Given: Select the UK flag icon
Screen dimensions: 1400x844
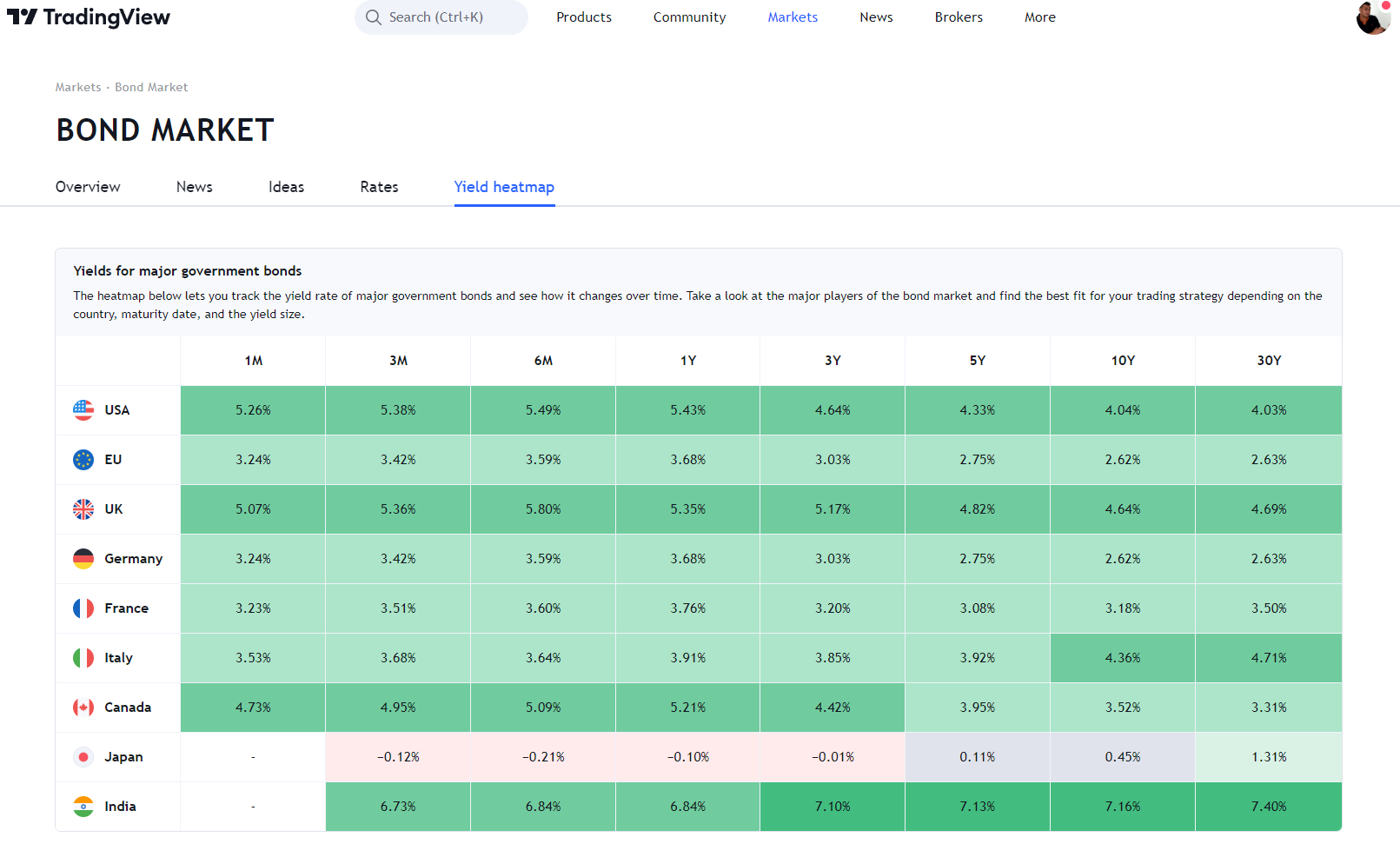Looking at the screenshot, I should coord(83,509).
